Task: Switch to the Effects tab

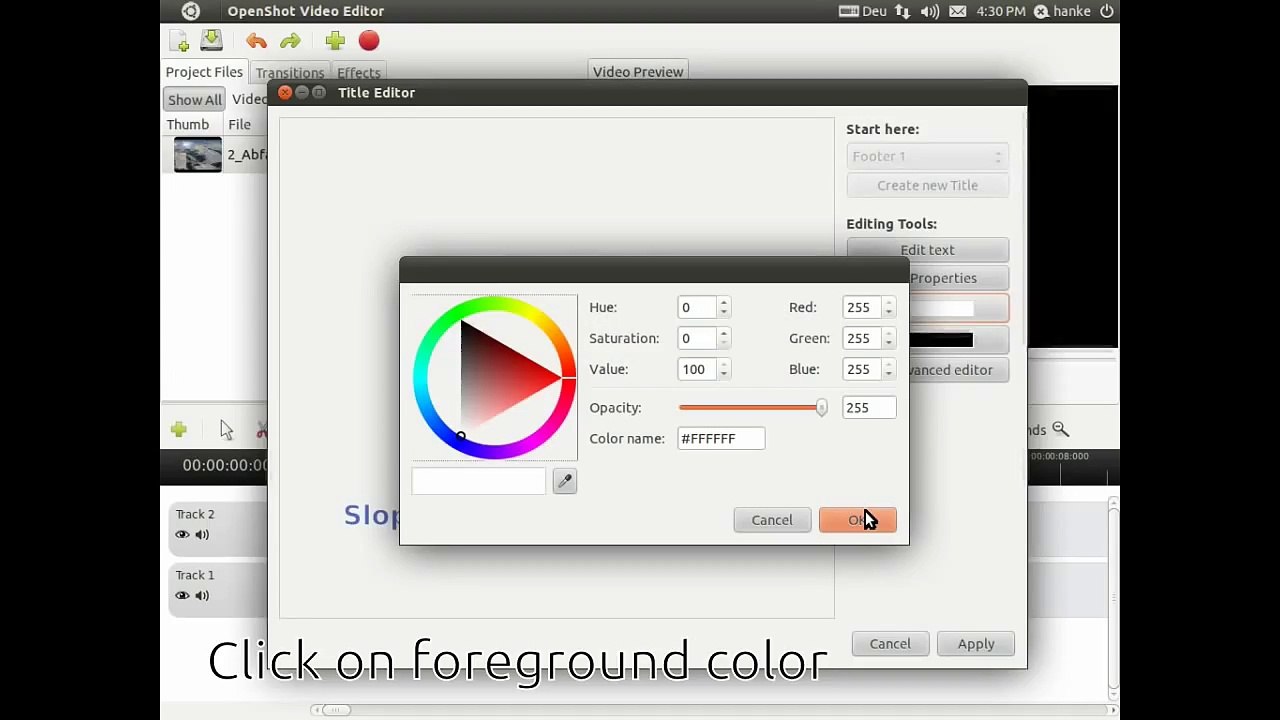Action: [x=358, y=73]
